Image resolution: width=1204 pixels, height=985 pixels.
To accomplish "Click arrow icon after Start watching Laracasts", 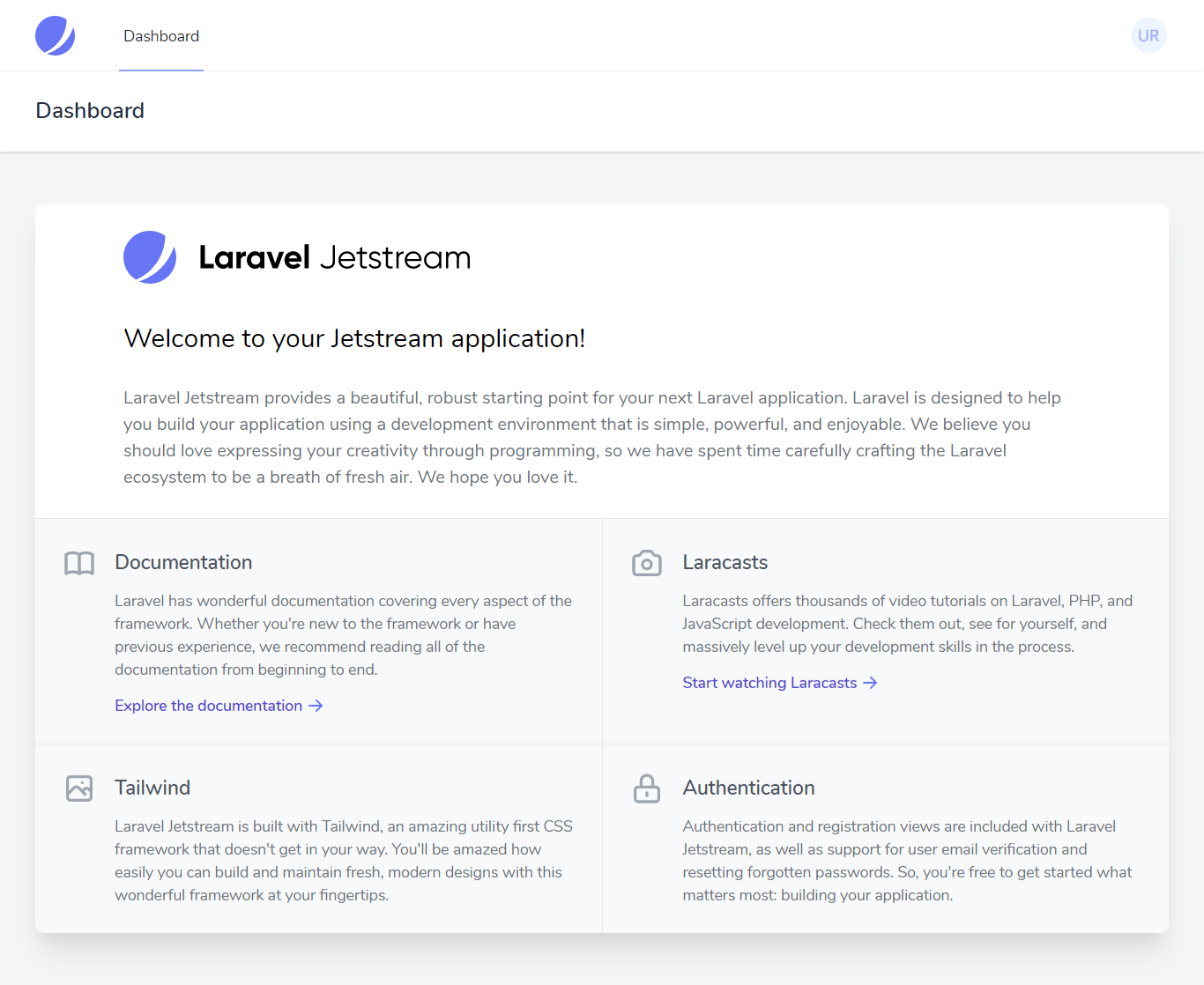I will [870, 683].
